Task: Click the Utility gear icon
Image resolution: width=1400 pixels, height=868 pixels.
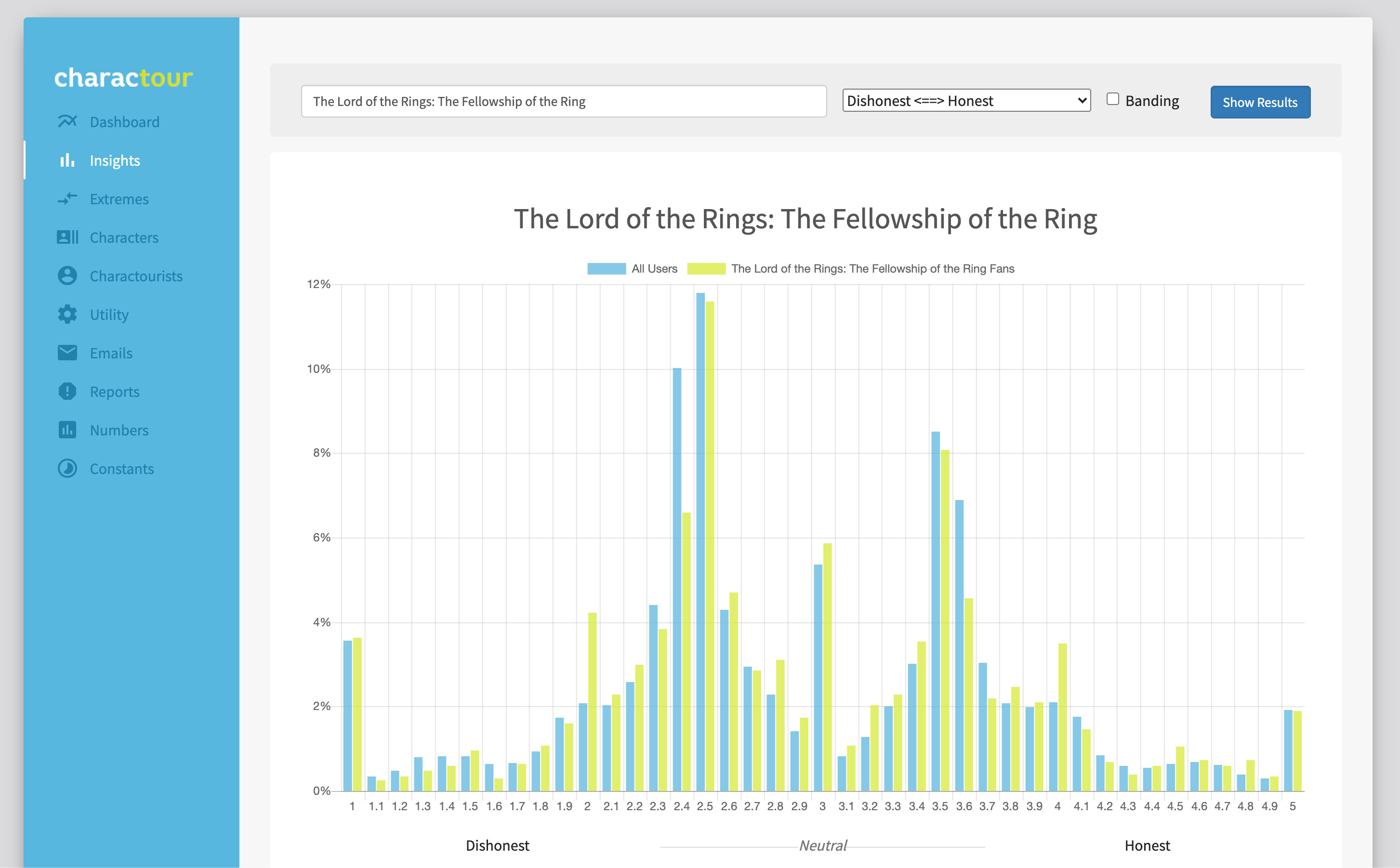Action: [67, 314]
